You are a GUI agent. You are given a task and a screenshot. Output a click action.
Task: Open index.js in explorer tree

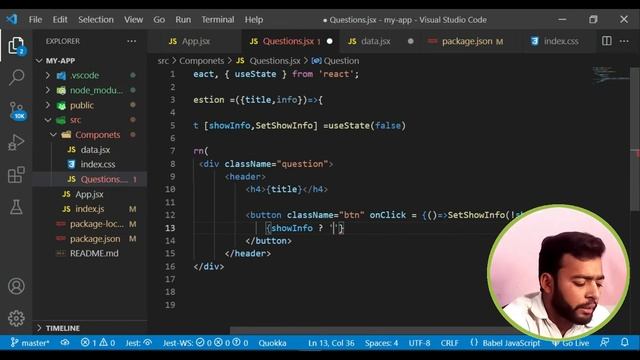click(x=90, y=209)
